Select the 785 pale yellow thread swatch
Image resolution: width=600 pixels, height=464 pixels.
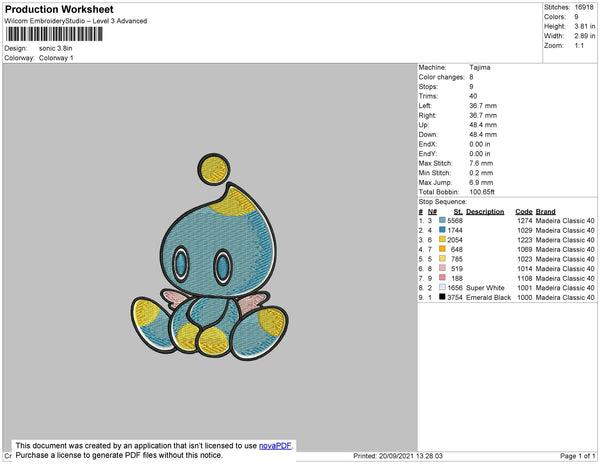point(442,259)
